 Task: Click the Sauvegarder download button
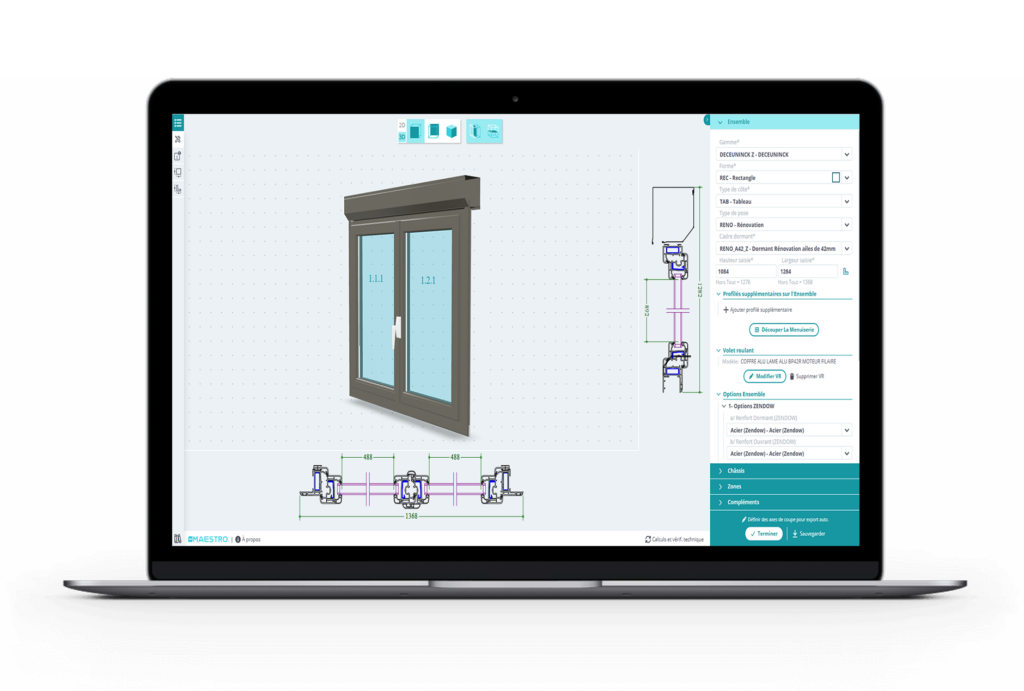808,534
